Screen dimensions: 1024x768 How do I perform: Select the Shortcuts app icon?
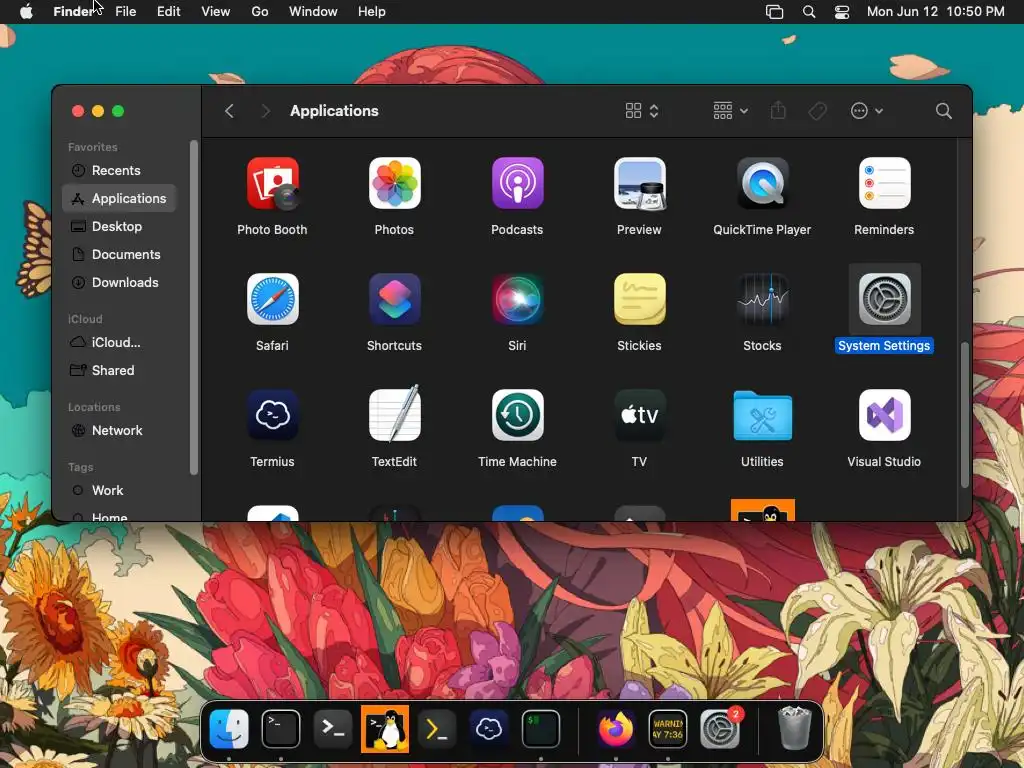394,299
